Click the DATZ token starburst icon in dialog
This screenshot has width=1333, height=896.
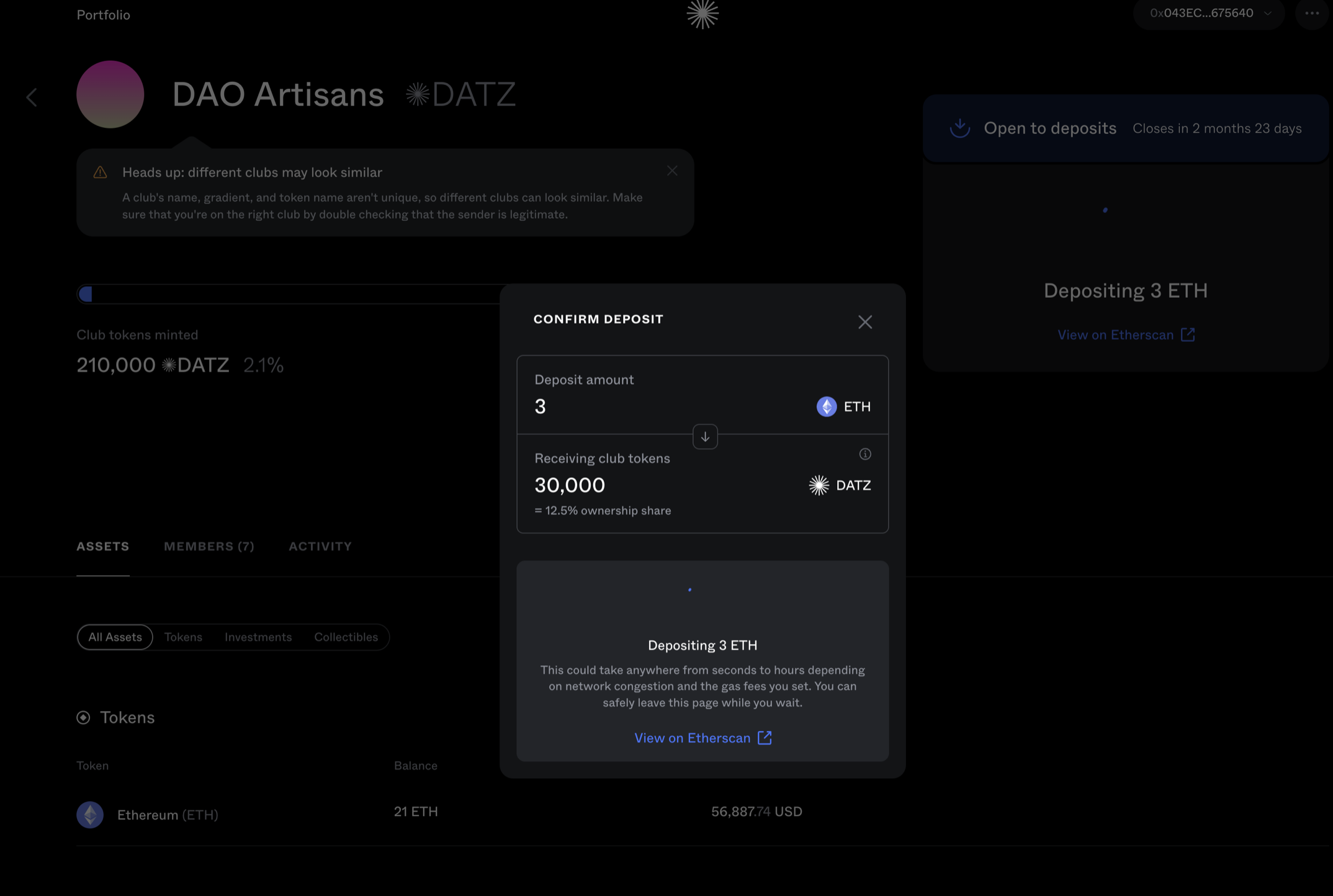point(819,485)
